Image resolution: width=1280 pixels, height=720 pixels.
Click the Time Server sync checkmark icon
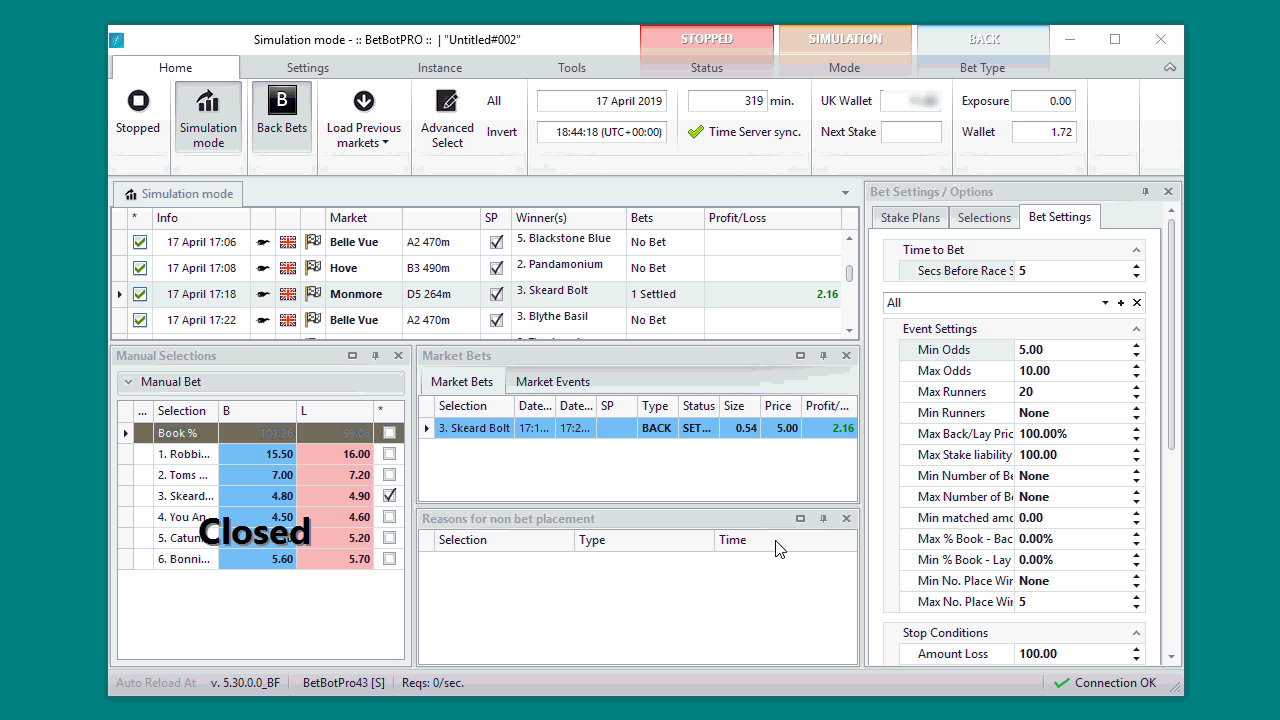click(696, 132)
